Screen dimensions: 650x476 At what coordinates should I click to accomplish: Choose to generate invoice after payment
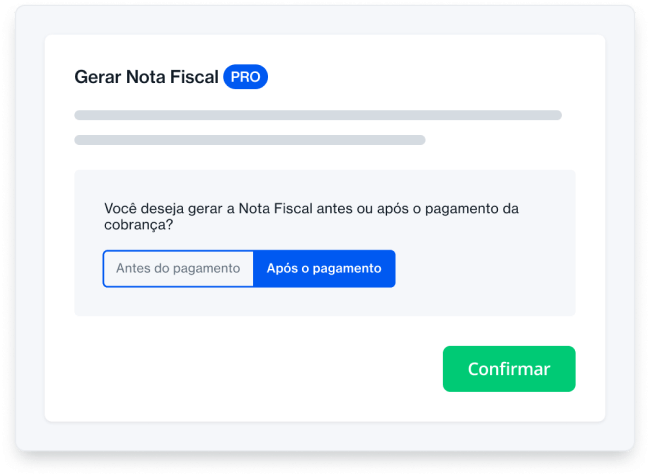(324, 268)
